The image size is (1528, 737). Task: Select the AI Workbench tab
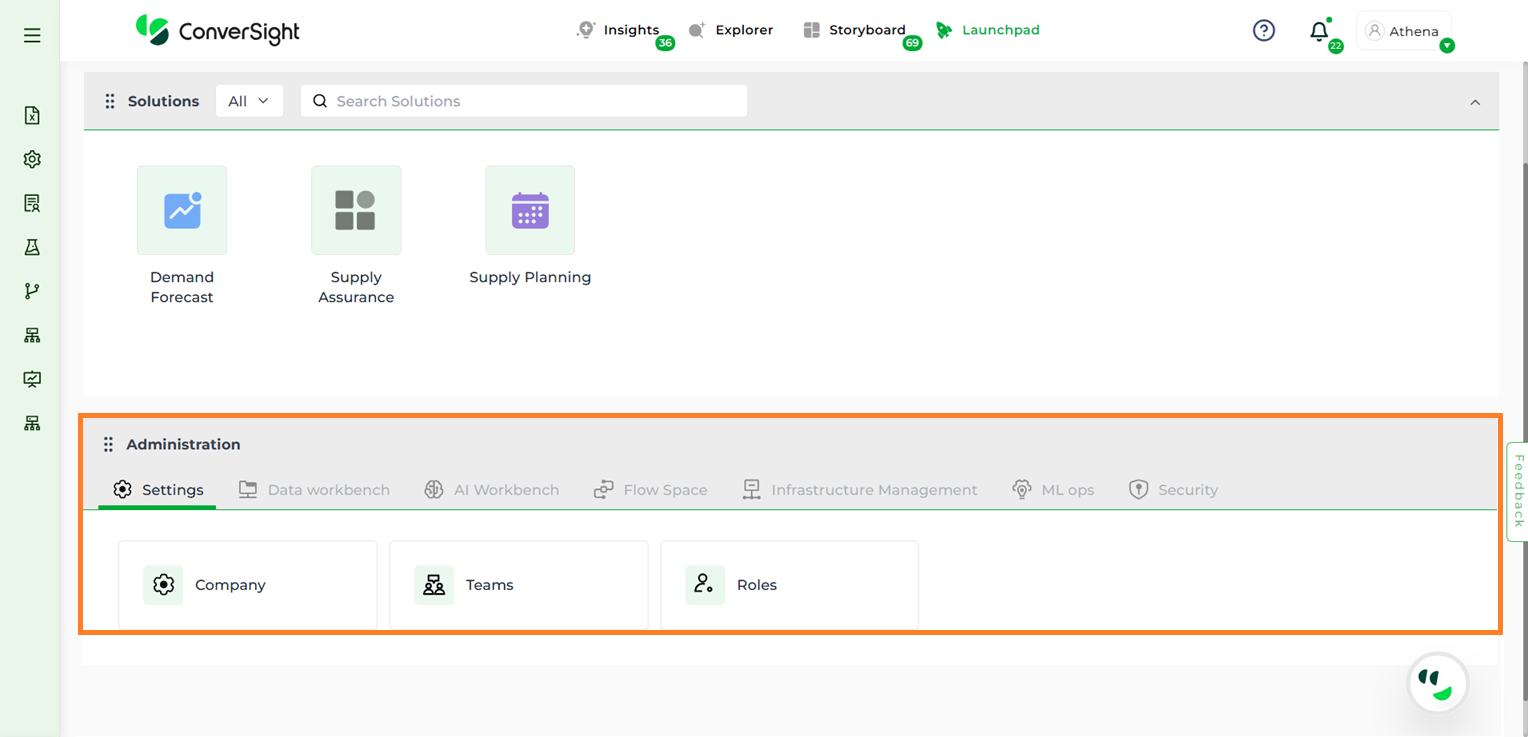492,490
